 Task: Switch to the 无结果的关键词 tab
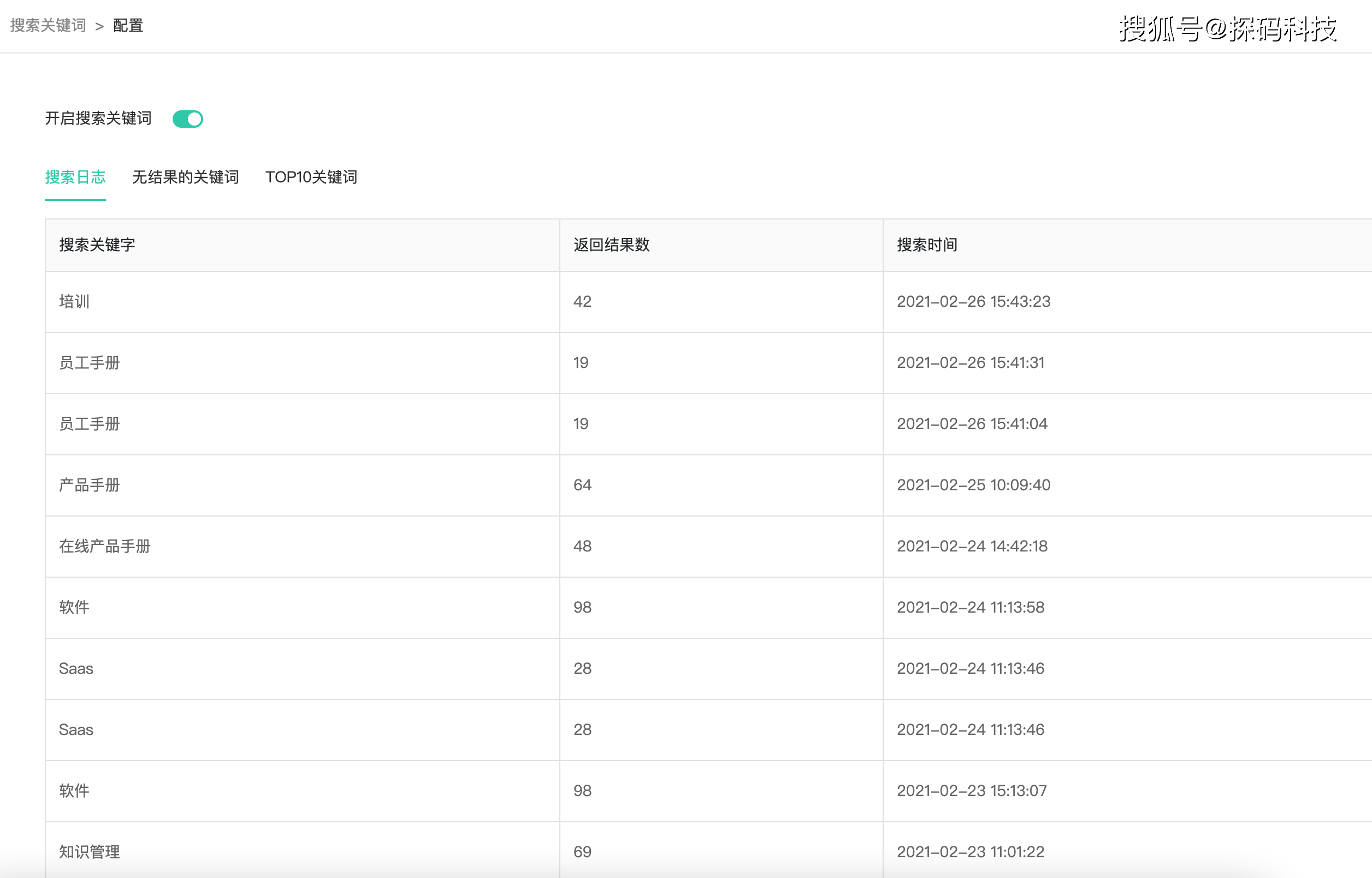coord(185,177)
